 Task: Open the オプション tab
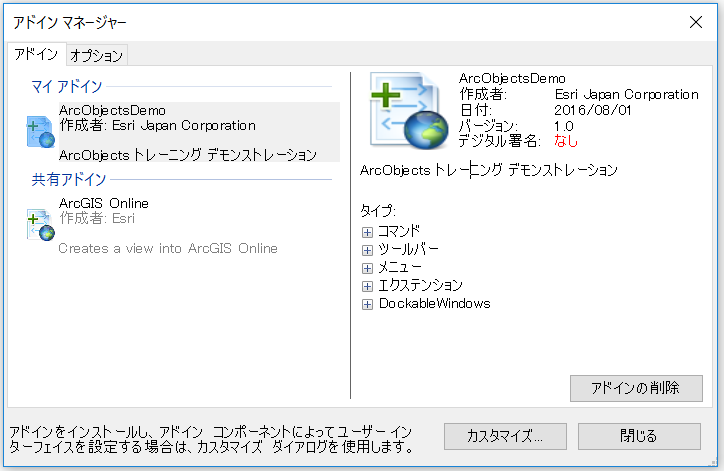click(x=97, y=56)
